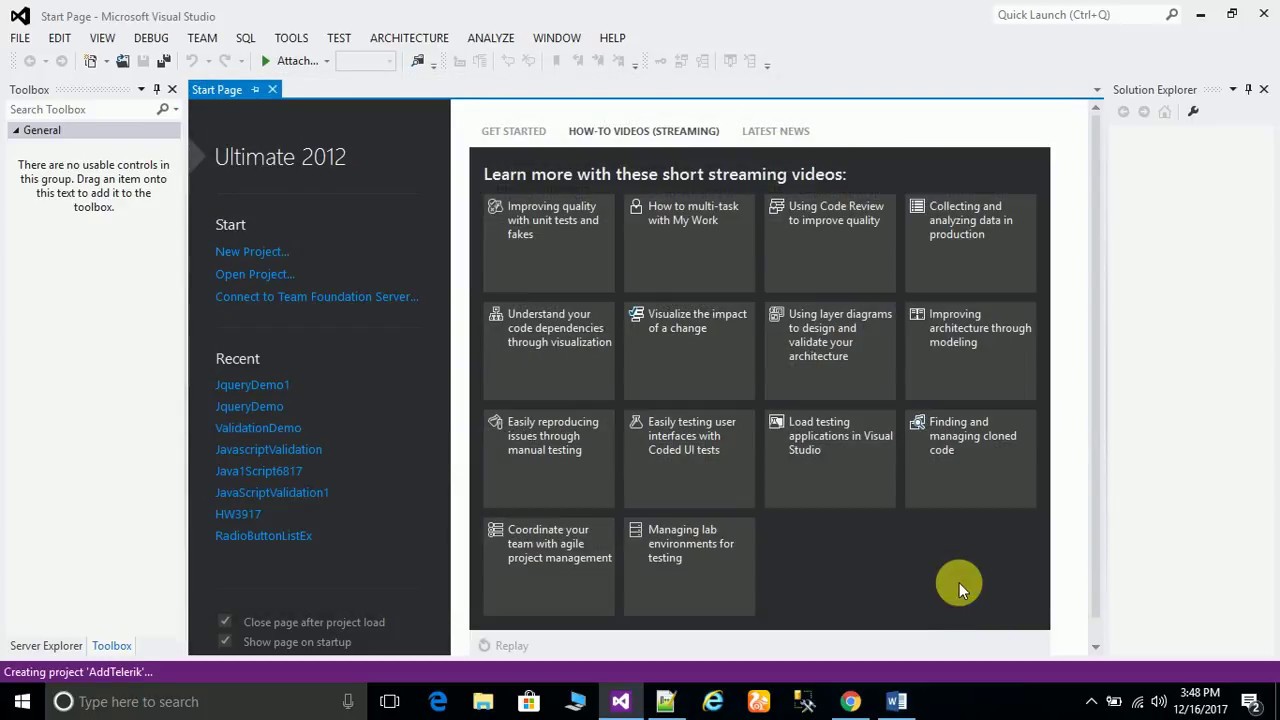The height and width of the screenshot is (720, 1280).
Task: Open the Toolbox window position dropdown
Action: click(141, 89)
